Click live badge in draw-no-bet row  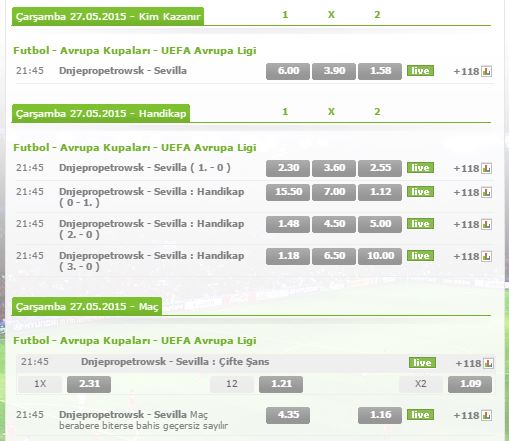click(420, 415)
